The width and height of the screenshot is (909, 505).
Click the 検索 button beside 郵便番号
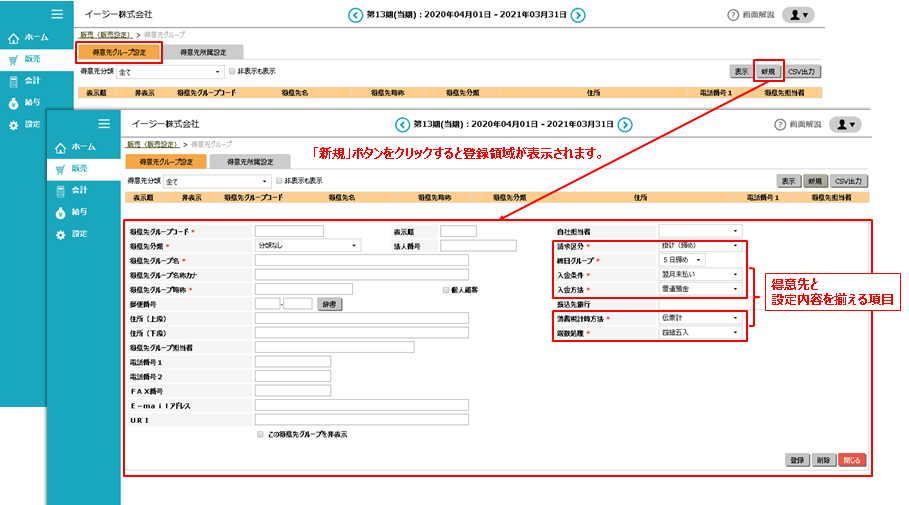coord(329,304)
